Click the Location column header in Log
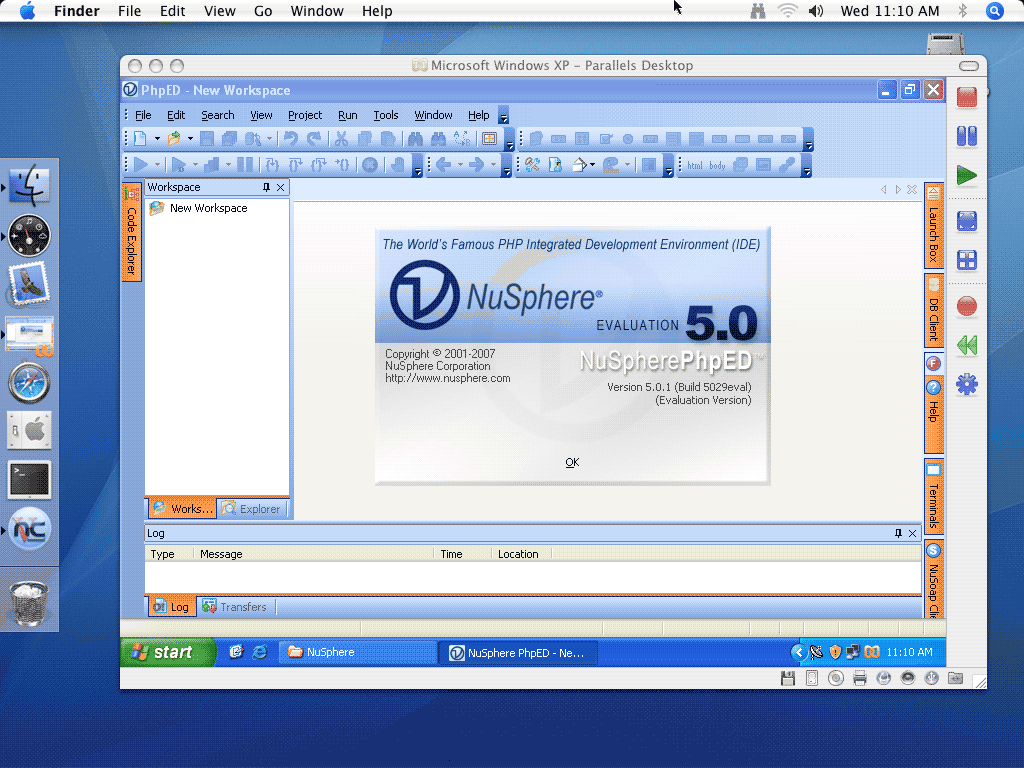Image resolution: width=1024 pixels, height=768 pixels. pyautogui.click(x=521, y=554)
